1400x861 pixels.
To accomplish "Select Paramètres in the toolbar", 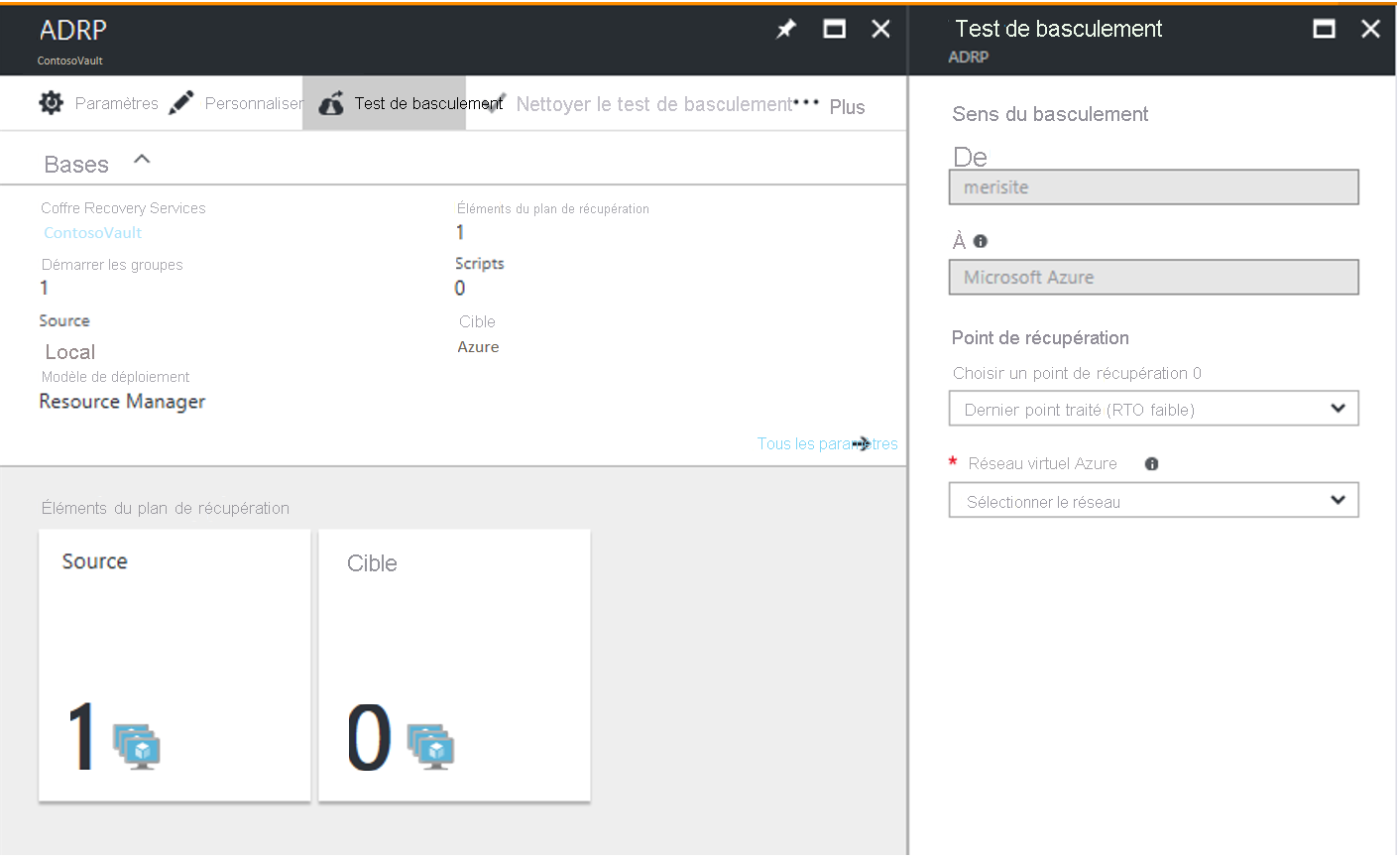I will point(117,103).
